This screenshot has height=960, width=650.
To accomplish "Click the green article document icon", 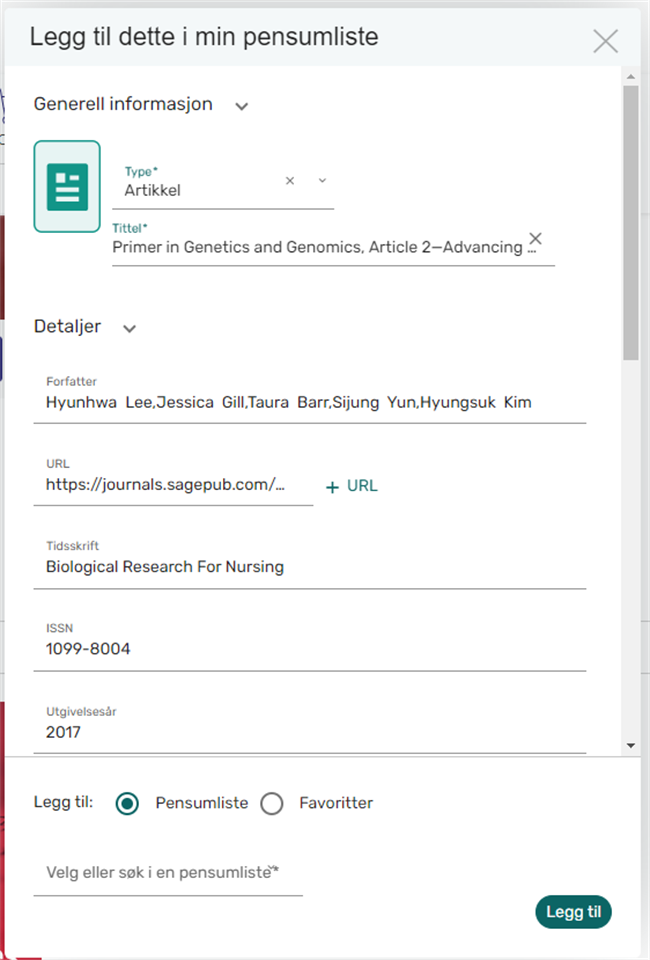I will point(67,187).
